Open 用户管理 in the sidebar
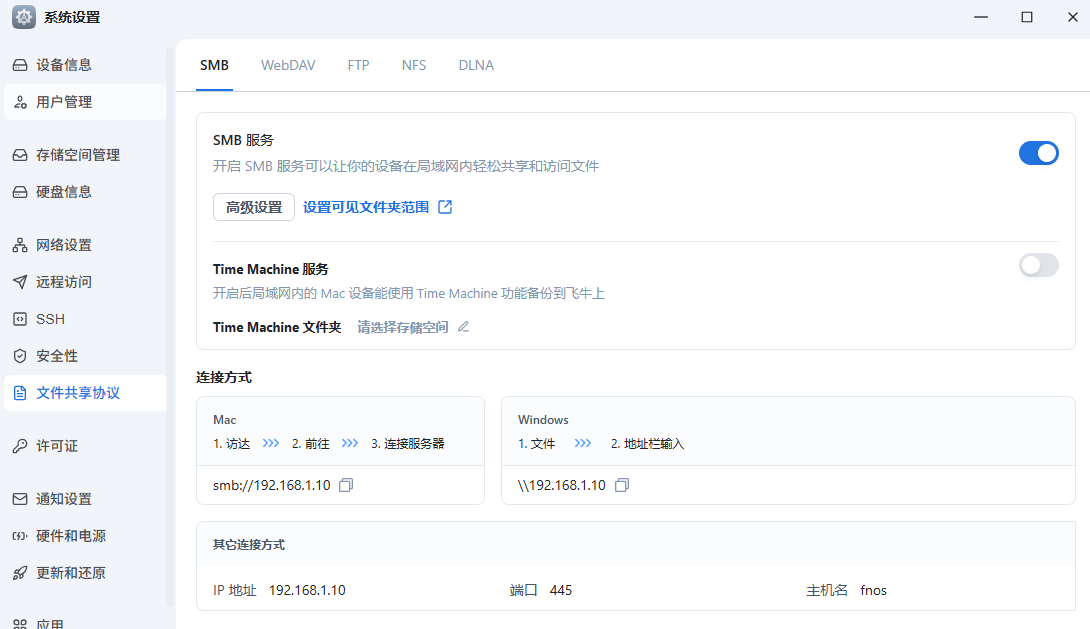1090x629 pixels. [x=64, y=102]
